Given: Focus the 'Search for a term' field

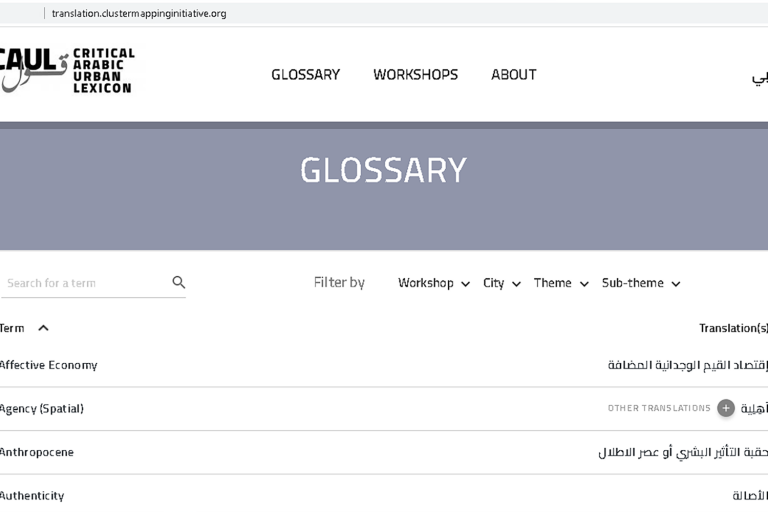Looking at the screenshot, I should coord(85,283).
